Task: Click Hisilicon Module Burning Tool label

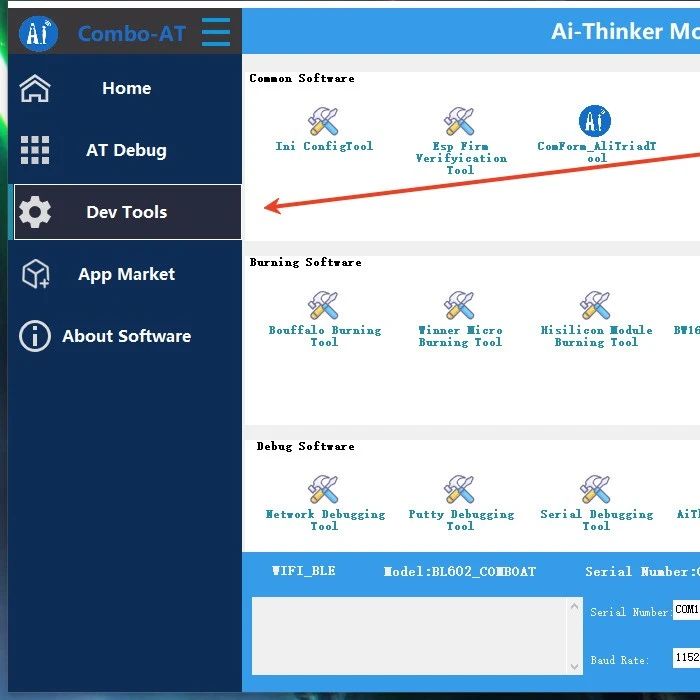Action: (596, 336)
